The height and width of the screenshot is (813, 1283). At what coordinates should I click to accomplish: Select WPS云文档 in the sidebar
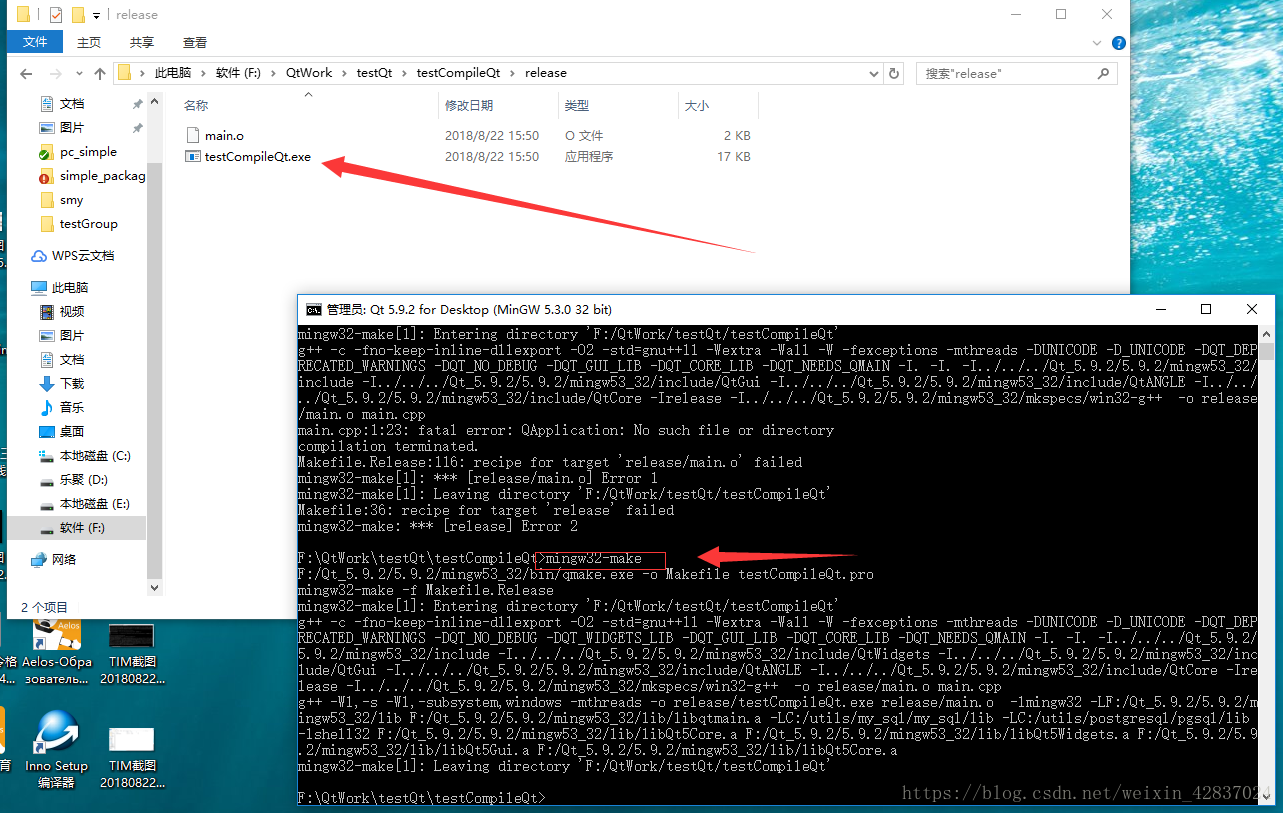pyautogui.click(x=83, y=256)
